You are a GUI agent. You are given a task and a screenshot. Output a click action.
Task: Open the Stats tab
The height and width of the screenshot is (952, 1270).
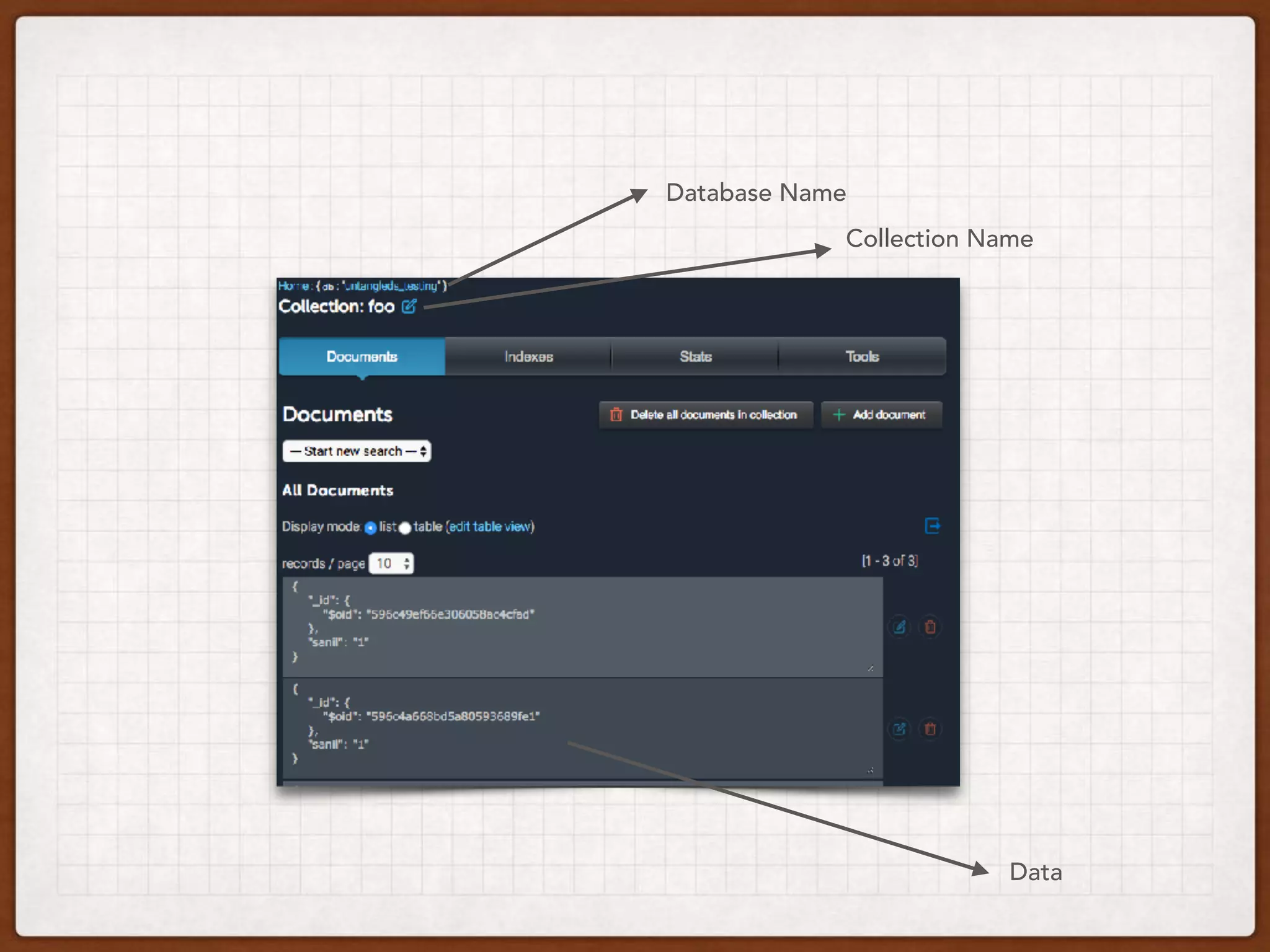tap(695, 356)
